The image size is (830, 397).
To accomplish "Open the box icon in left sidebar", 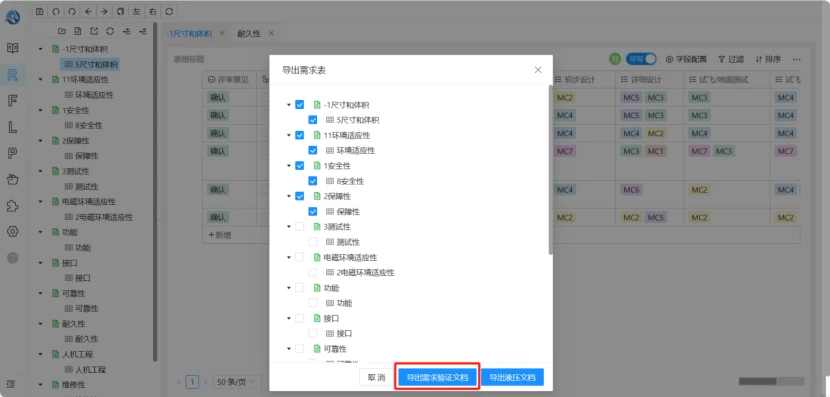I will pyautogui.click(x=13, y=179).
